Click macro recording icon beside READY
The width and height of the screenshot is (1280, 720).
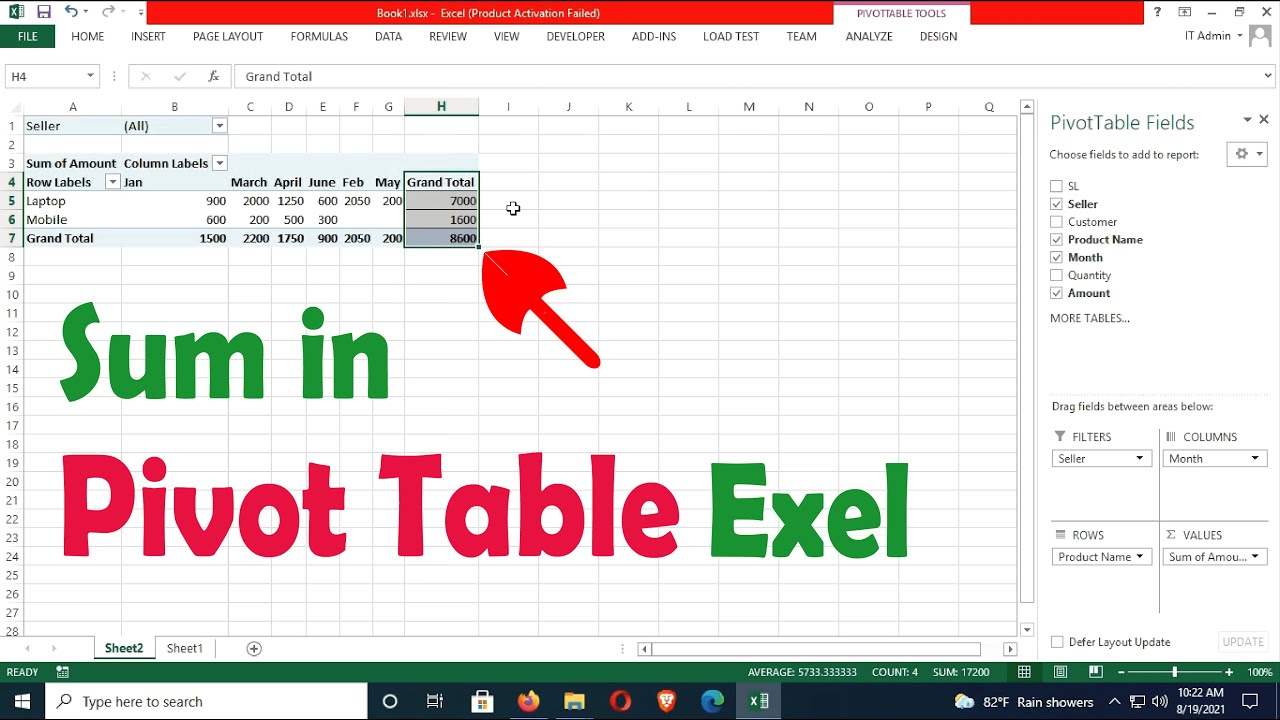coord(62,672)
